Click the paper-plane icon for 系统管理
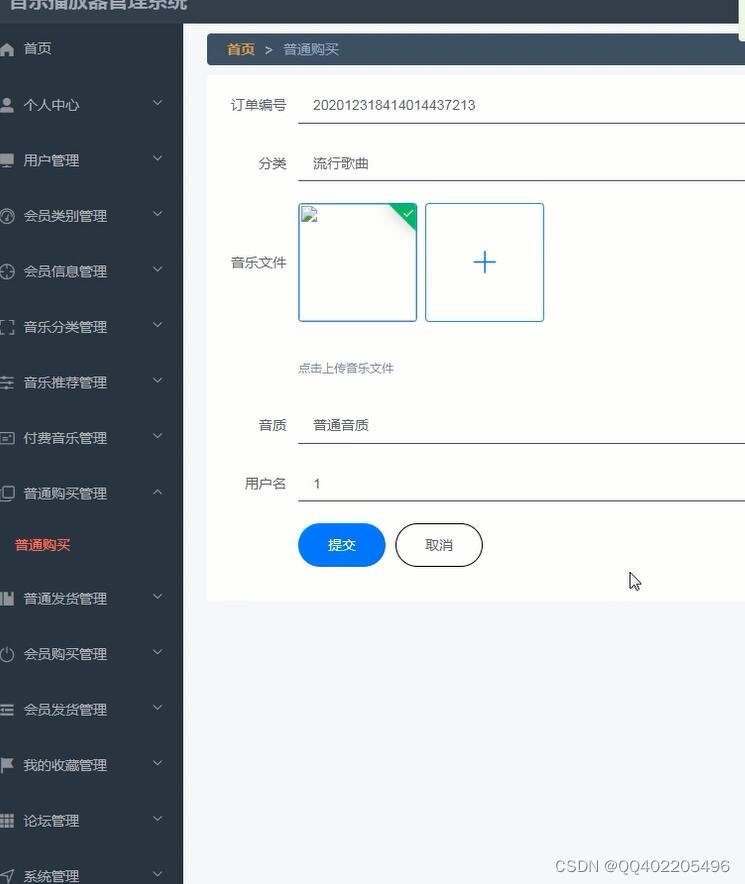The height and width of the screenshot is (884, 745). [x=7, y=876]
